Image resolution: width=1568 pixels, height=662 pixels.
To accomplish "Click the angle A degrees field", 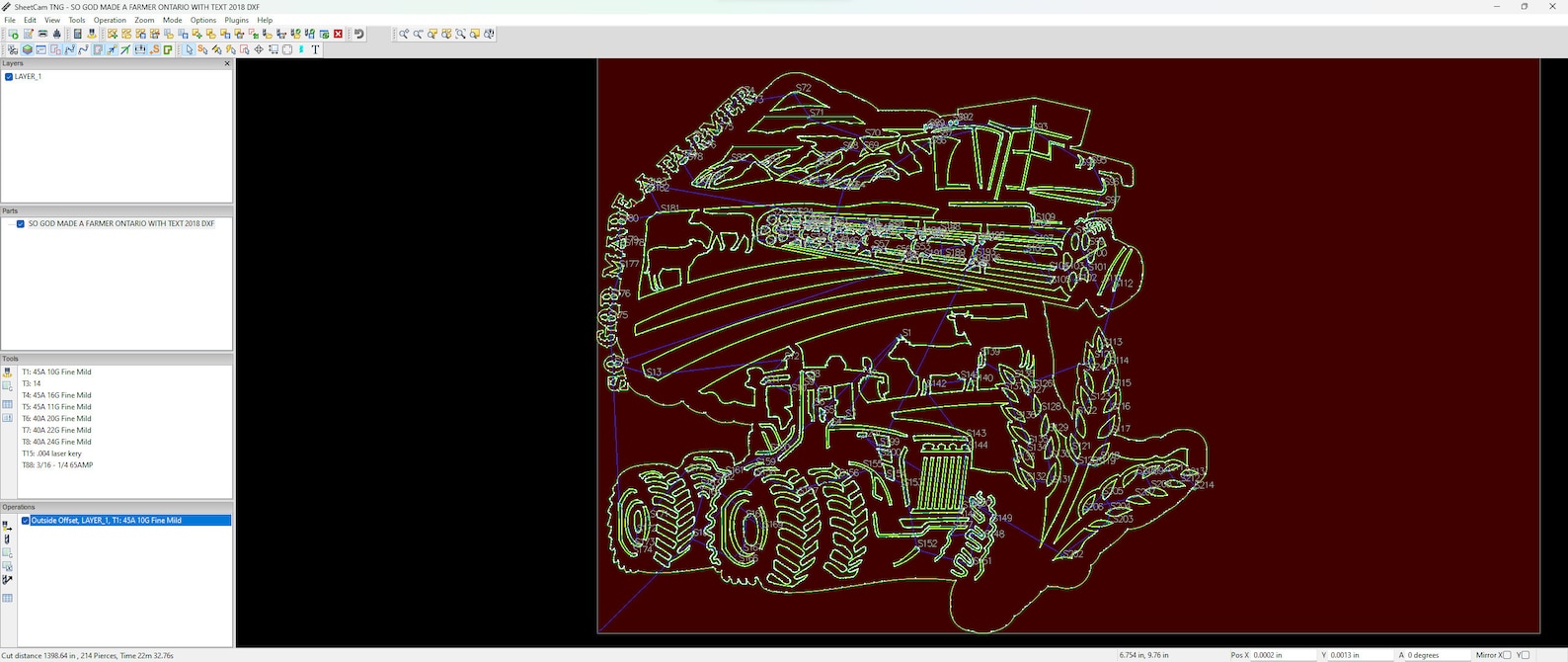I will tap(1438, 655).
